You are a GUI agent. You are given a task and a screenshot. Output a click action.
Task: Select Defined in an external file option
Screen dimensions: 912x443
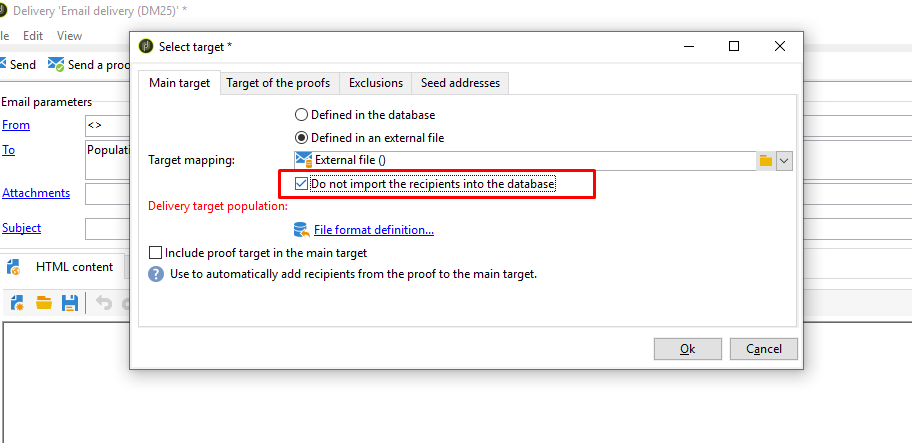pos(301,138)
